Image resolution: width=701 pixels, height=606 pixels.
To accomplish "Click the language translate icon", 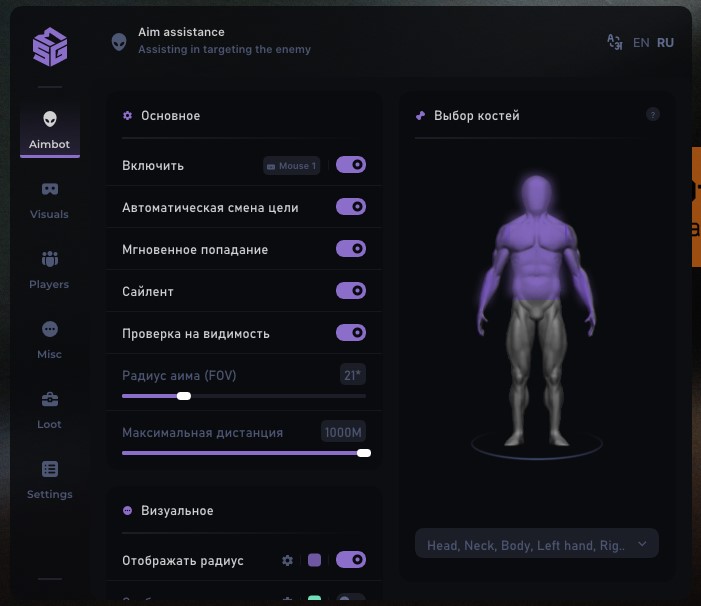I will pos(614,42).
